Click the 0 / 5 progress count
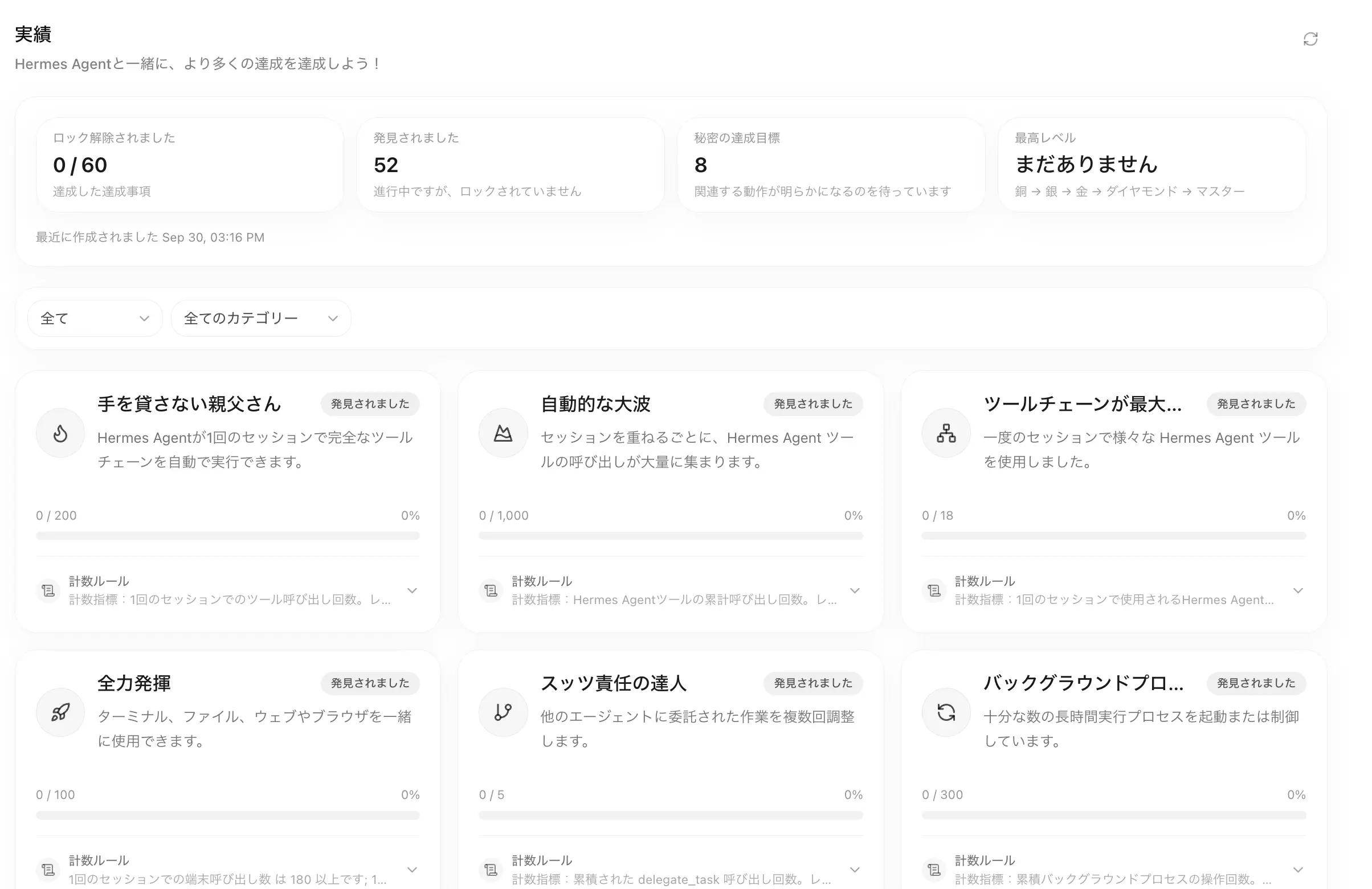The image size is (1372, 889). click(491, 794)
